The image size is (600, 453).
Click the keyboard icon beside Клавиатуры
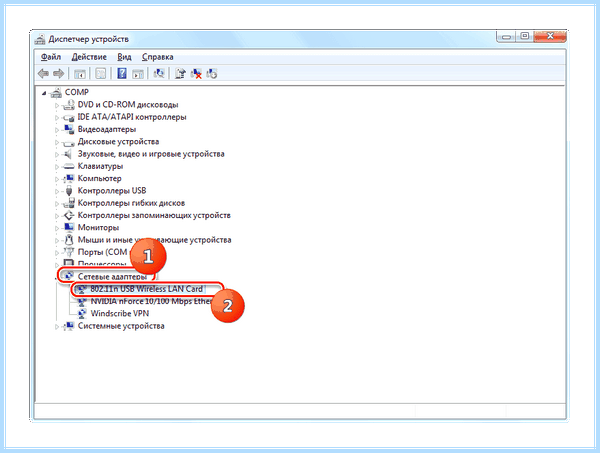pos(69,166)
